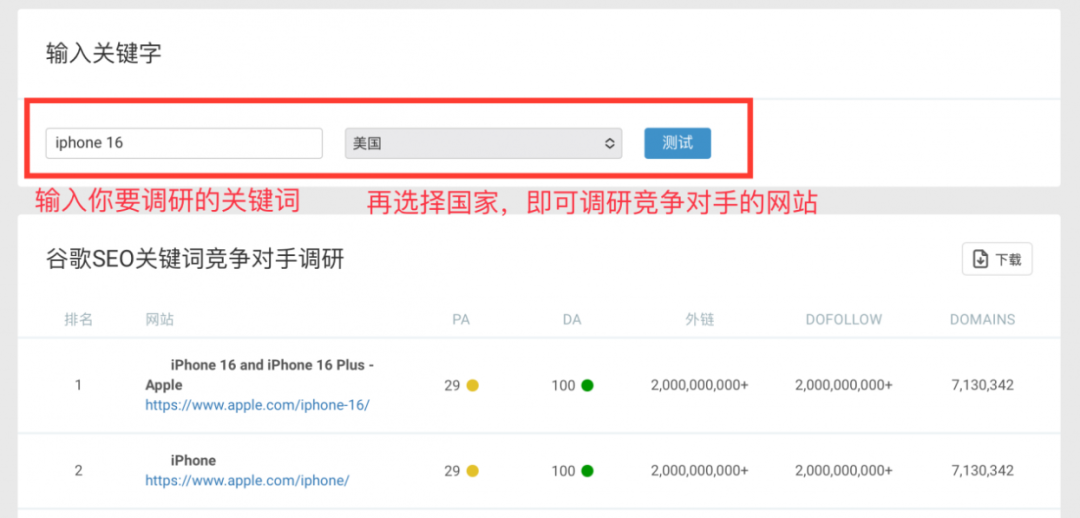Open the apple.com/iphone-16/ link
The width and height of the screenshot is (1080, 518).
pos(258,405)
